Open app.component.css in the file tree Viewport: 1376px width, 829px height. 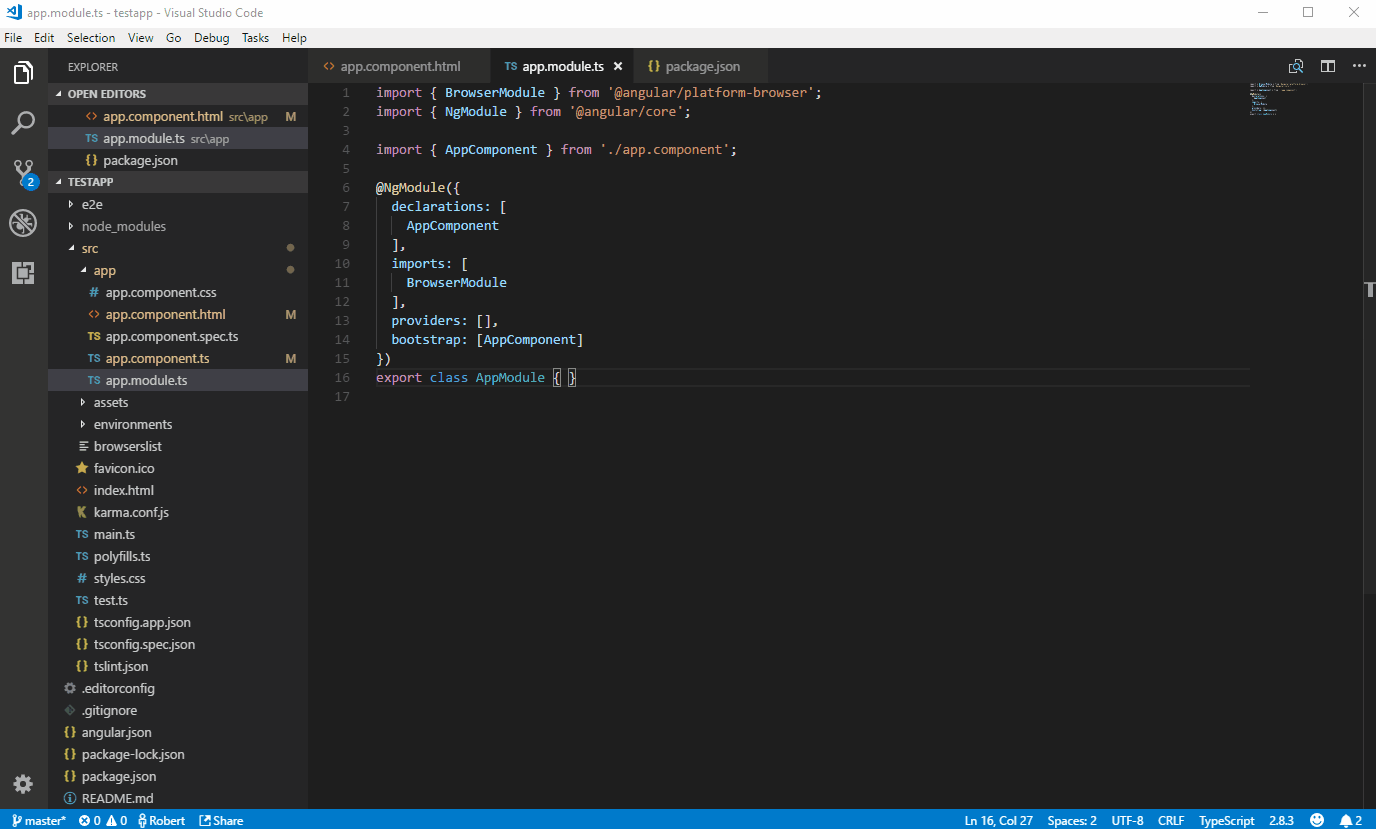pos(178,292)
